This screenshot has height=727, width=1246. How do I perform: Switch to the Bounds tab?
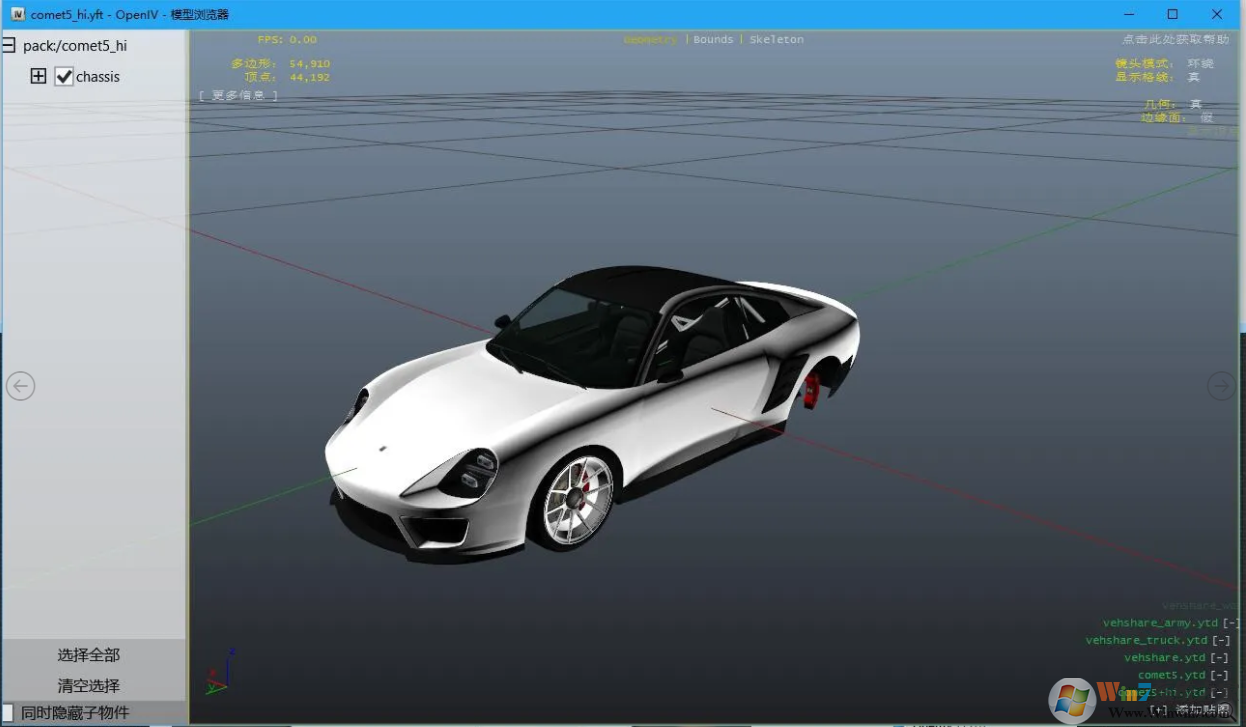coord(713,39)
